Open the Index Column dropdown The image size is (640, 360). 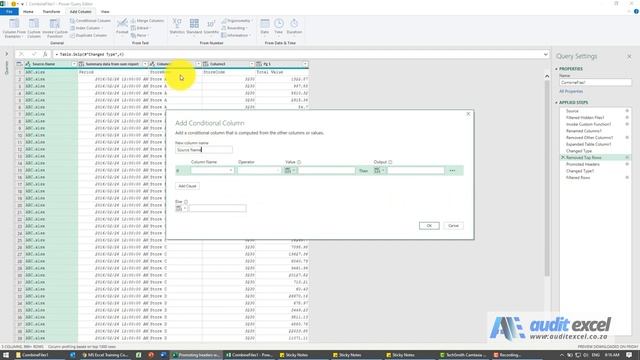(x=87, y=28)
